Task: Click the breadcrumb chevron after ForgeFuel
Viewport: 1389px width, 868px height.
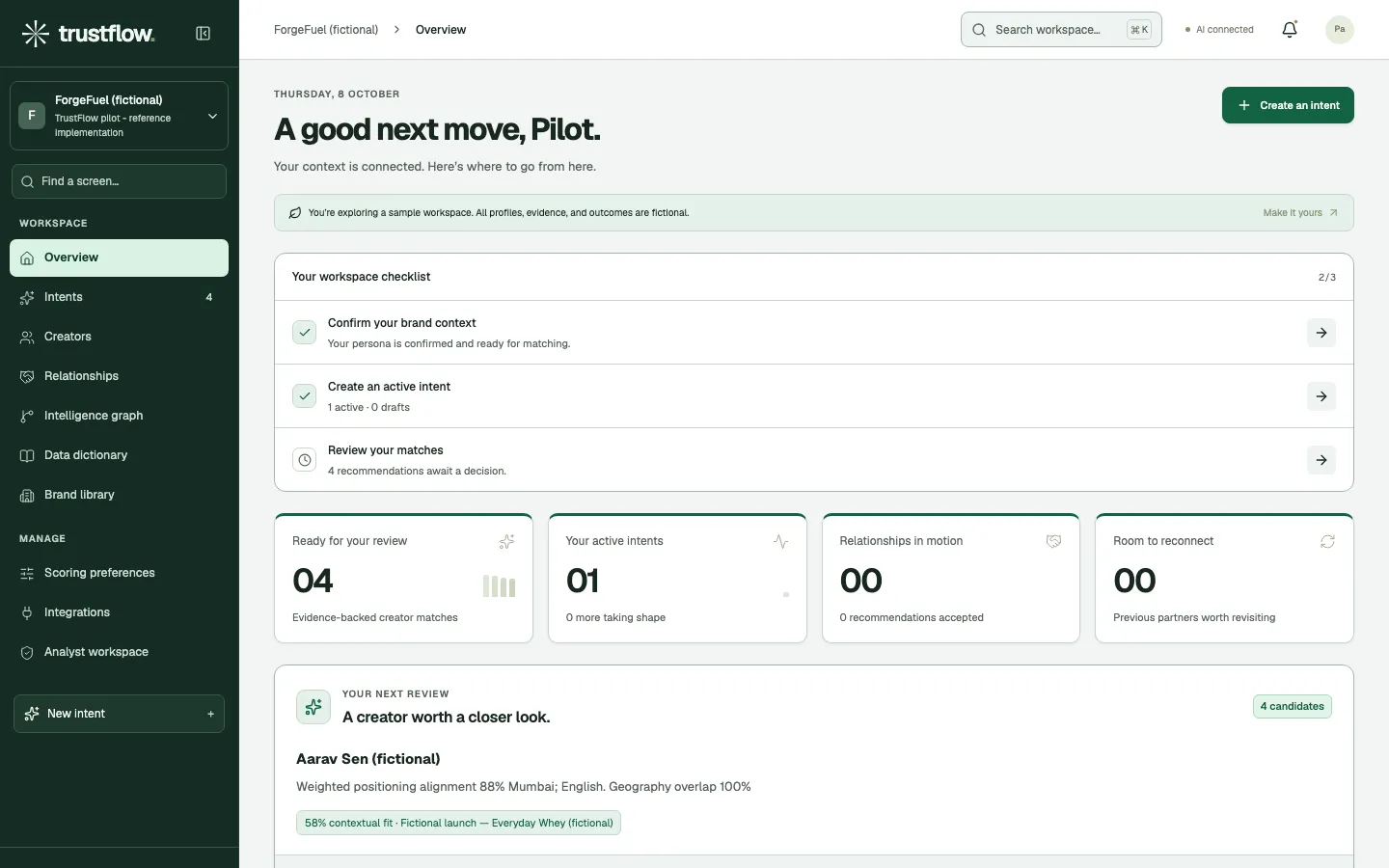Action: click(396, 30)
